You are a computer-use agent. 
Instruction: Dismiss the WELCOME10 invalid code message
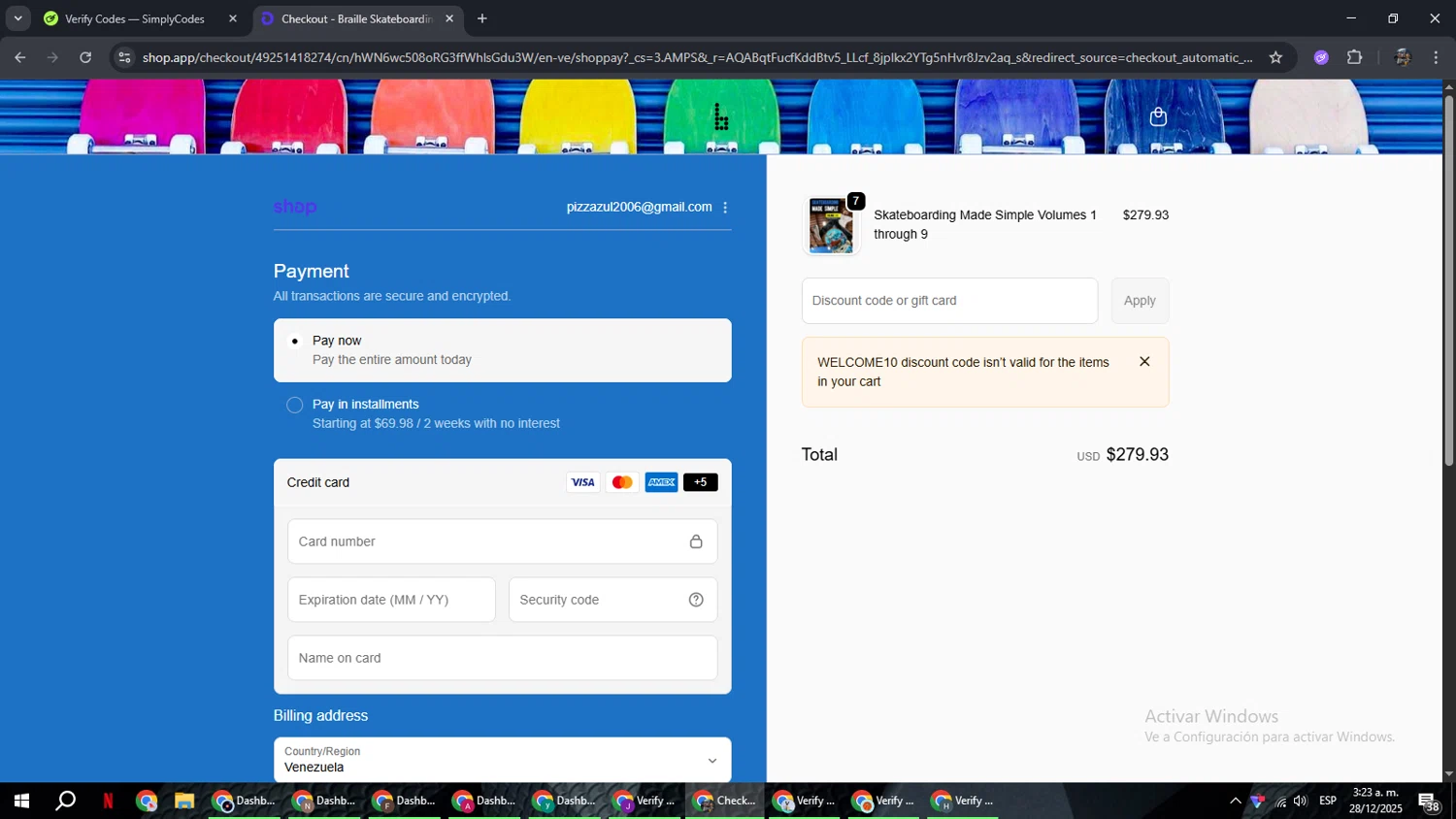click(1144, 361)
